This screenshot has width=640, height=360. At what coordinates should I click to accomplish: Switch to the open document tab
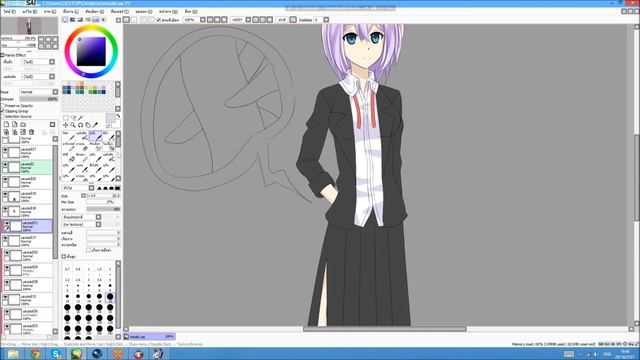[150, 337]
